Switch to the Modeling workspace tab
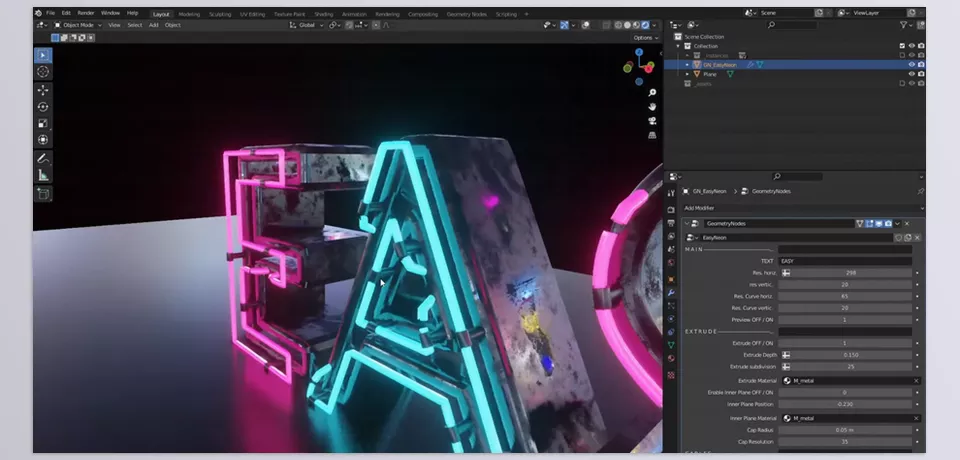Image resolution: width=960 pixels, height=460 pixels. [x=189, y=14]
